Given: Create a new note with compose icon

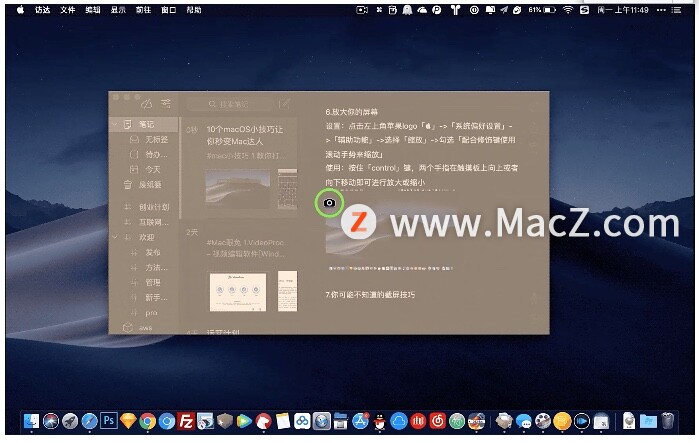Looking at the screenshot, I should point(284,104).
